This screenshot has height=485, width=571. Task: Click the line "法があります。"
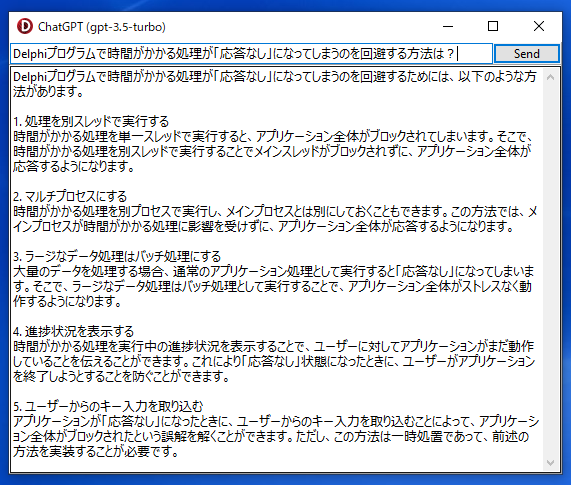(x=48, y=91)
